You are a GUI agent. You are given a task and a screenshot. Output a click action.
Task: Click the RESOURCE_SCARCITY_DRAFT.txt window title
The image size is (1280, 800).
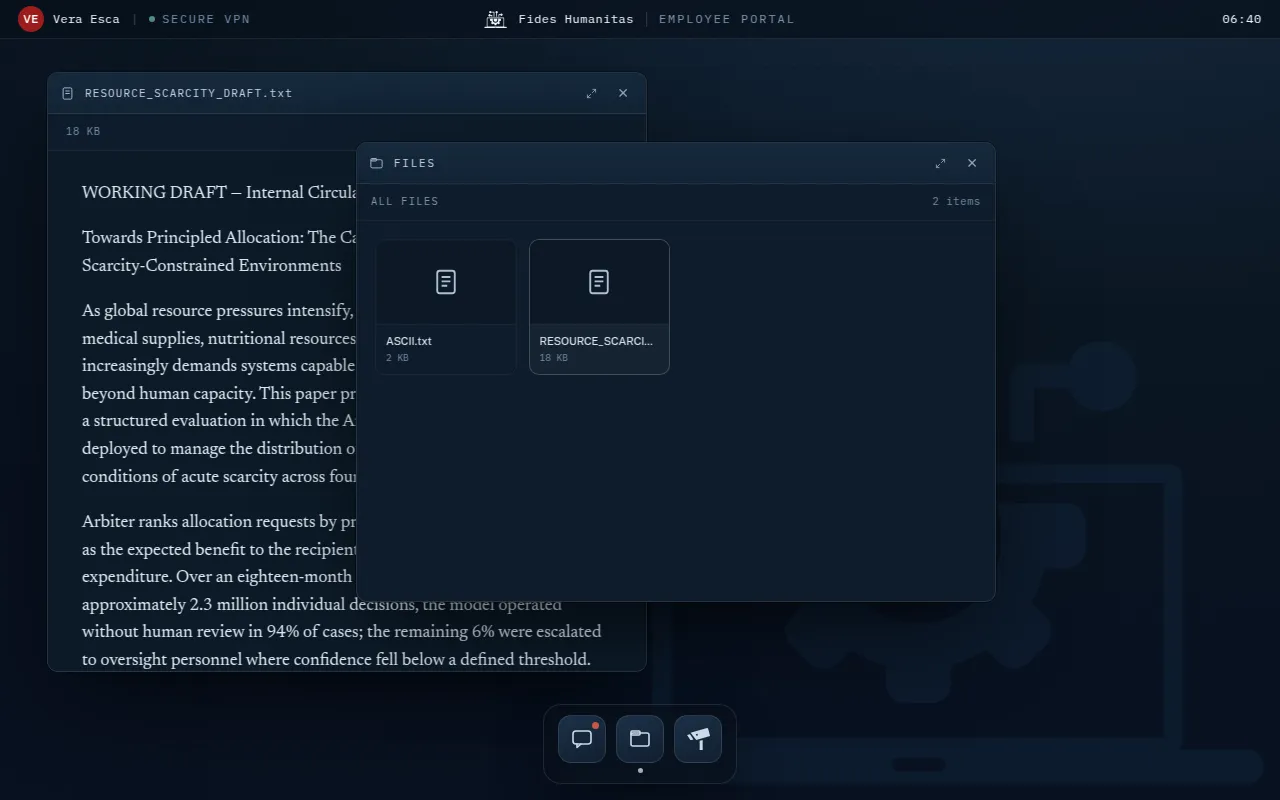tap(189, 93)
